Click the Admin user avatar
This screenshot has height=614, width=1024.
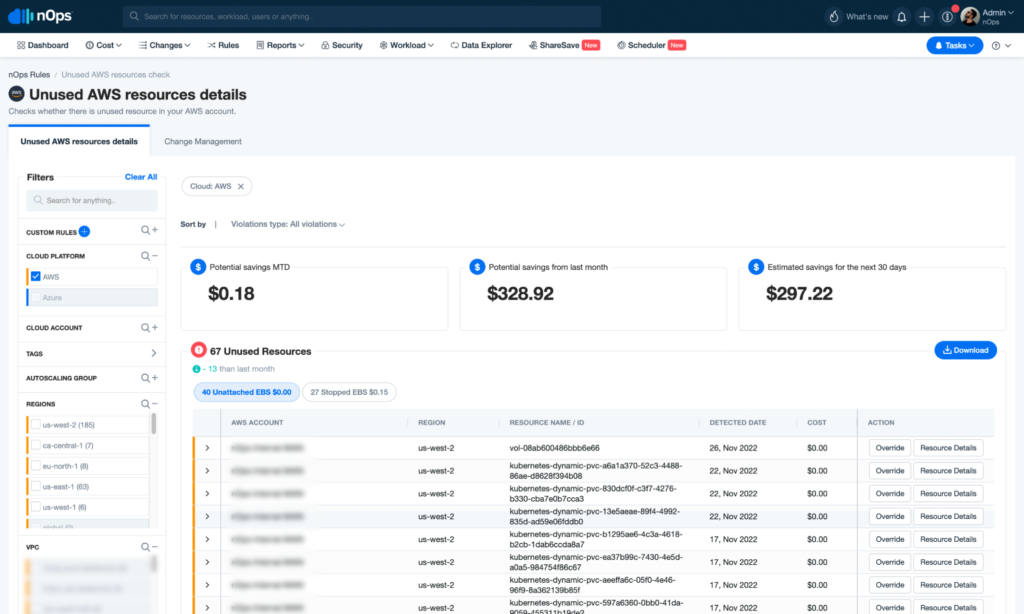point(970,16)
